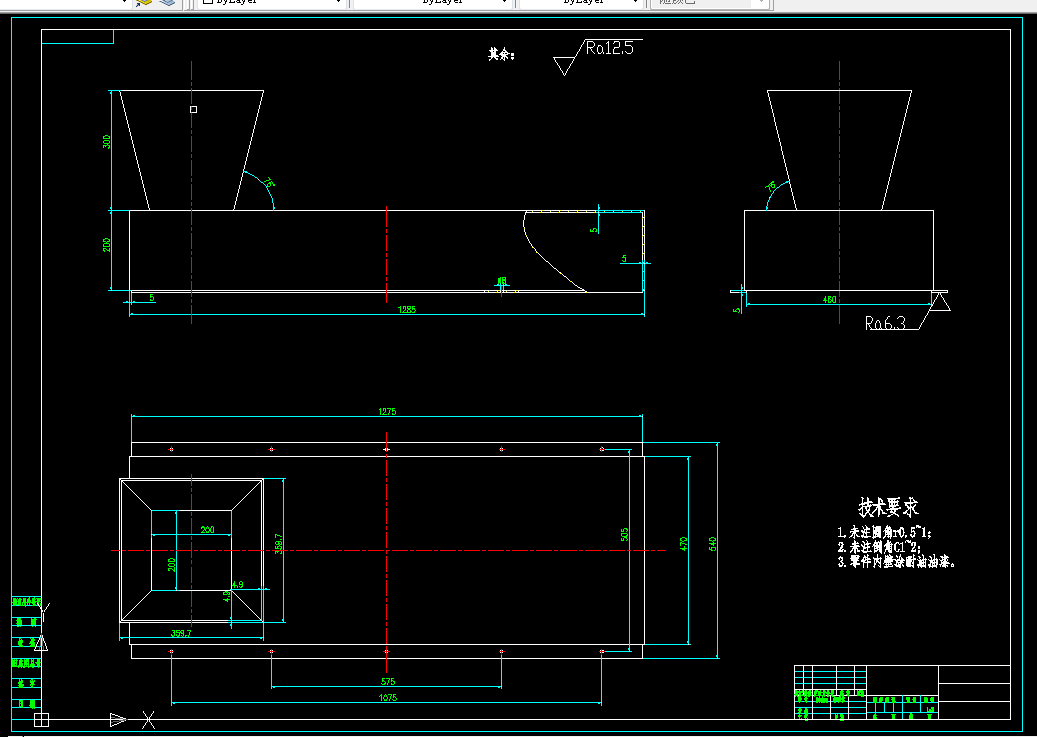
Task: Click the roughness triangle symbol beside Ra12.5
Action: pos(564,66)
